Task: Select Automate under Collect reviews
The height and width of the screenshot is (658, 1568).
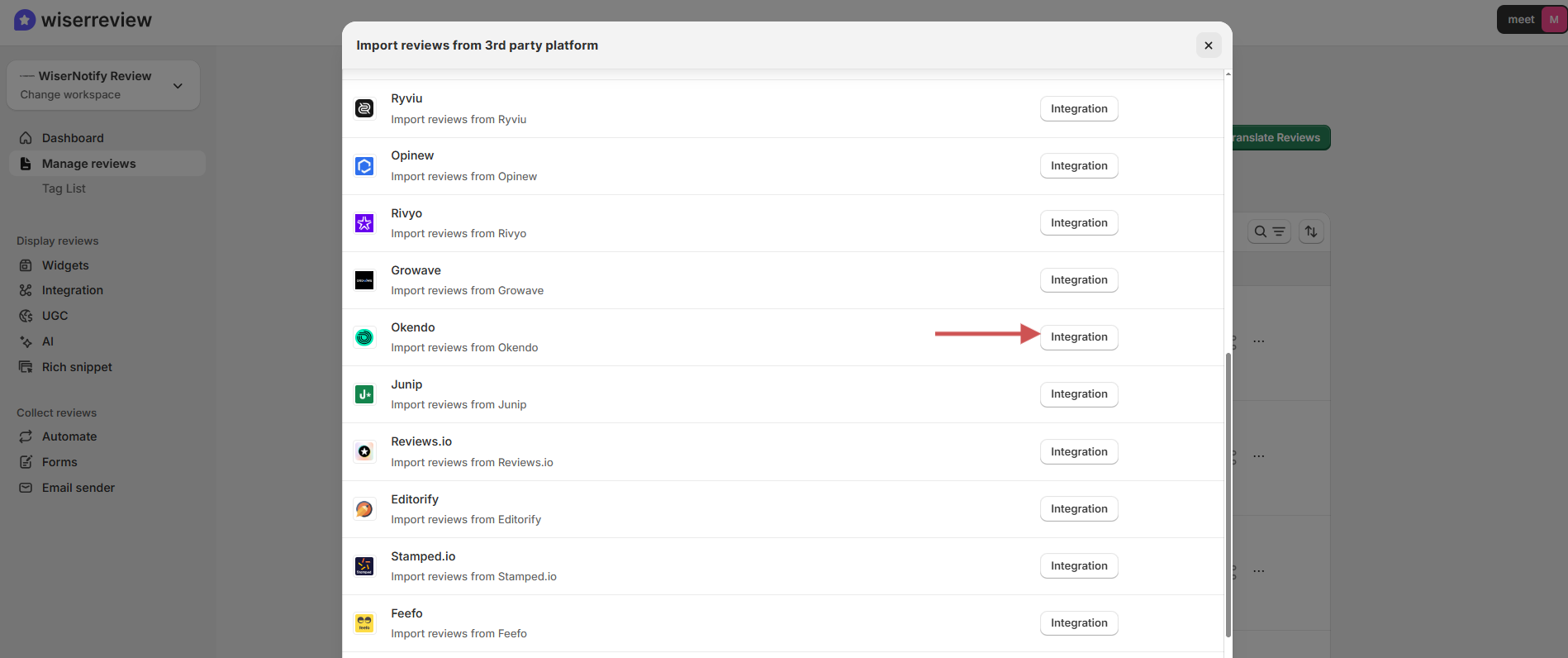Action: coord(69,436)
